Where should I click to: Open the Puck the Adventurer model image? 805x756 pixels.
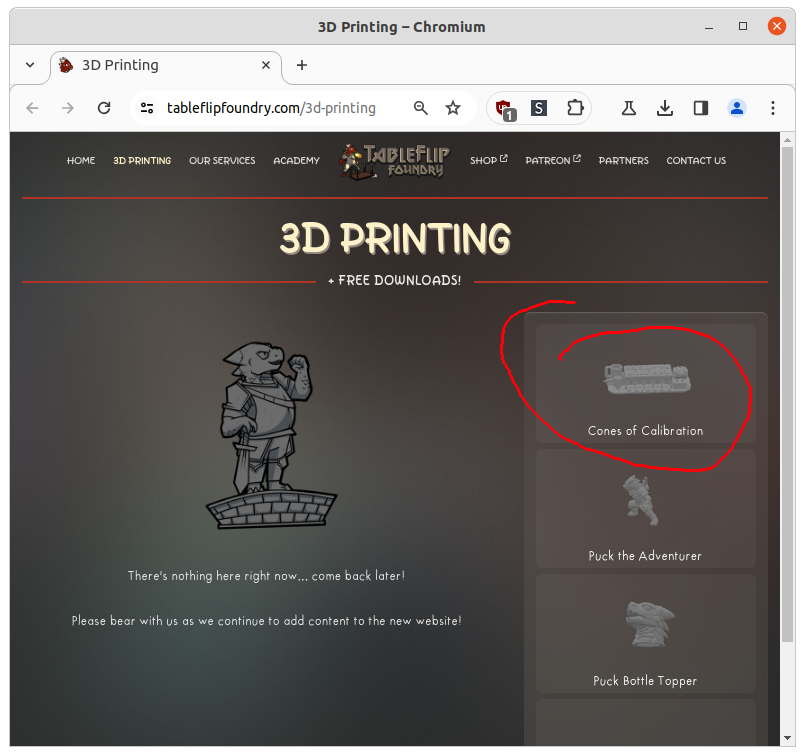[x=640, y=500]
